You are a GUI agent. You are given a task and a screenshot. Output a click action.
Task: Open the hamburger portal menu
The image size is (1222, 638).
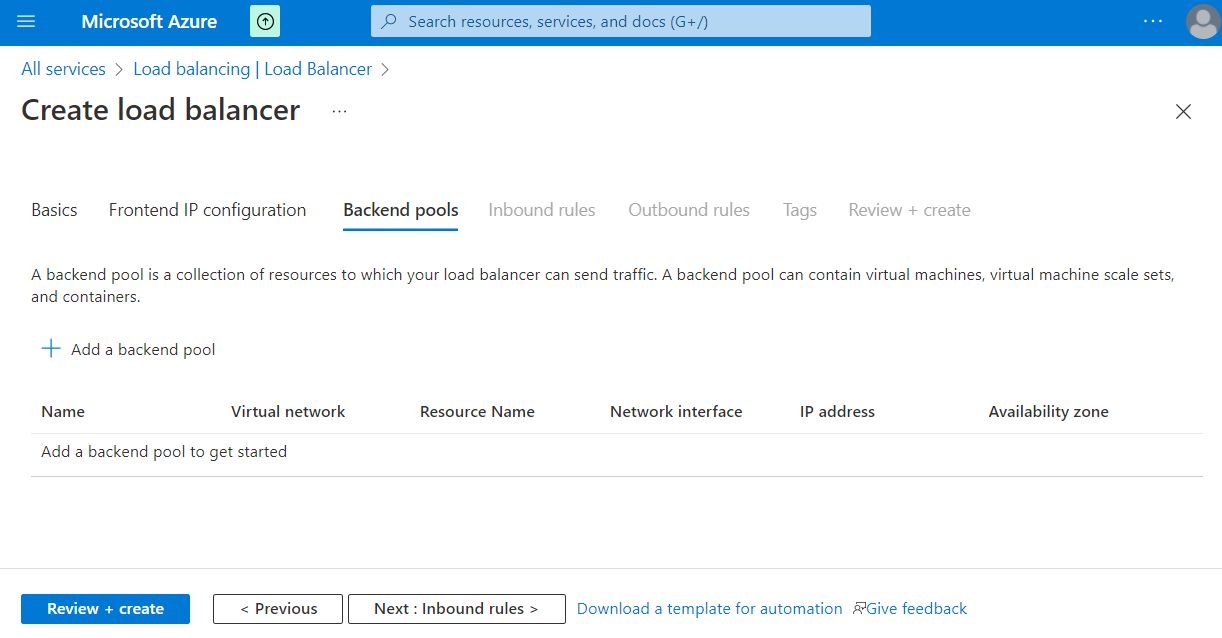tap(26, 21)
